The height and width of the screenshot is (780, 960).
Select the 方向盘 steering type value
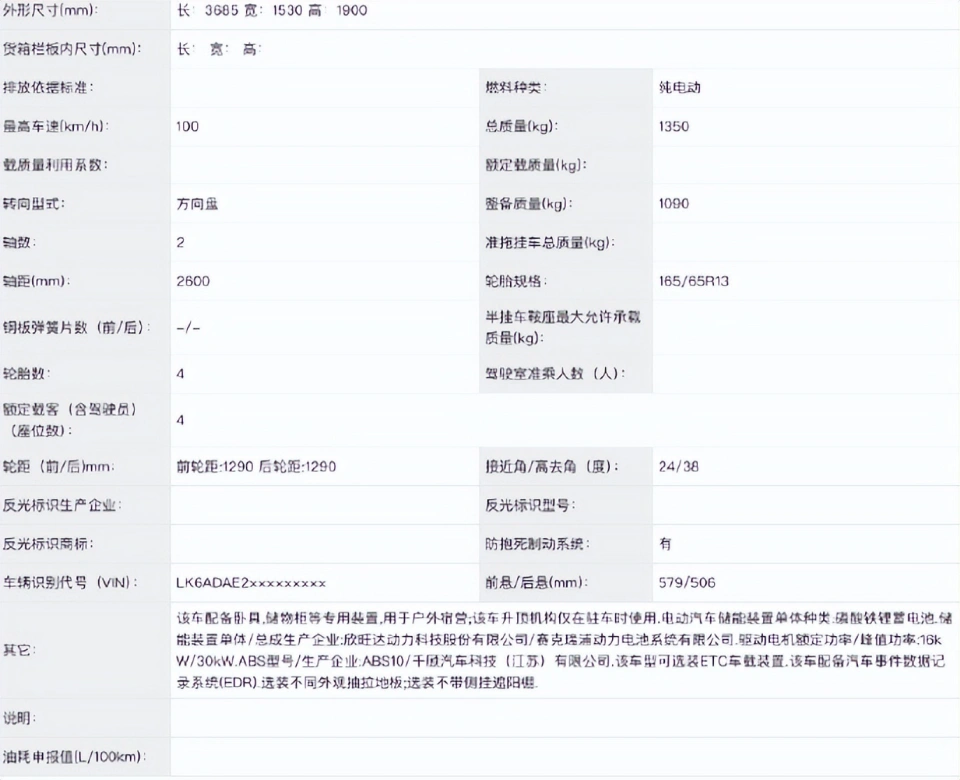(x=195, y=203)
